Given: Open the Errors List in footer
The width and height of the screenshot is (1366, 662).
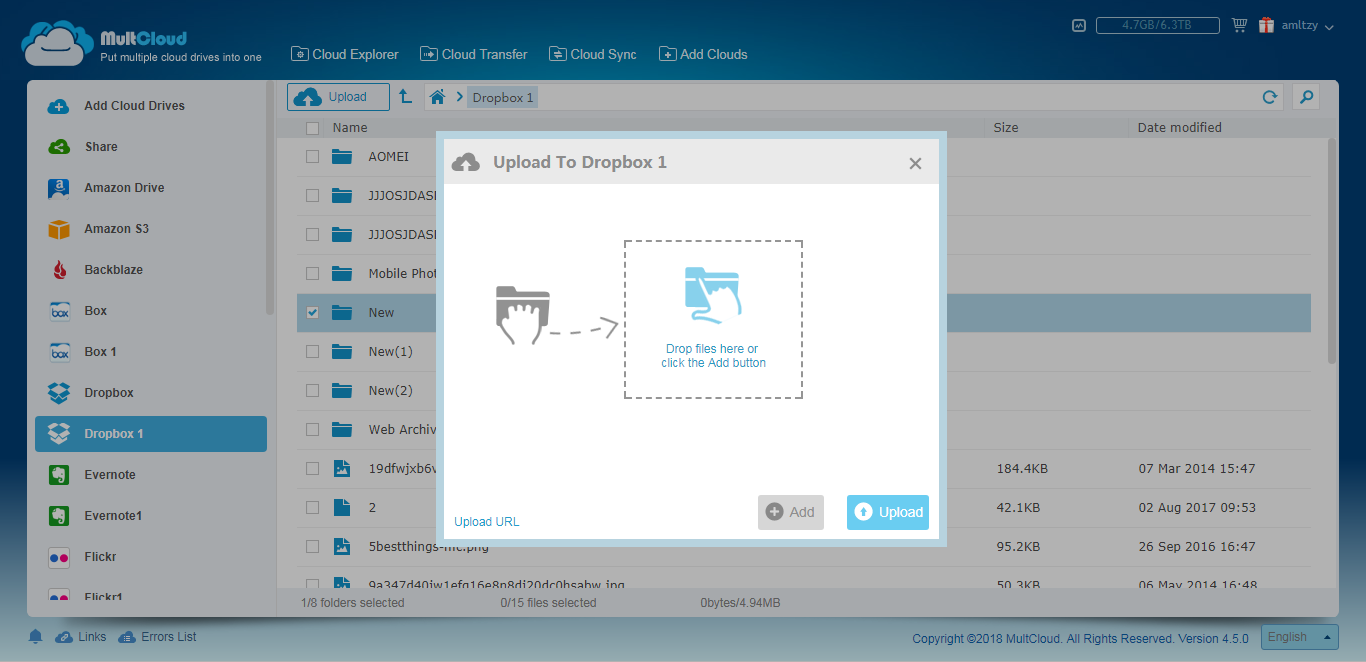Looking at the screenshot, I should pyautogui.click(x=157, y=637).
